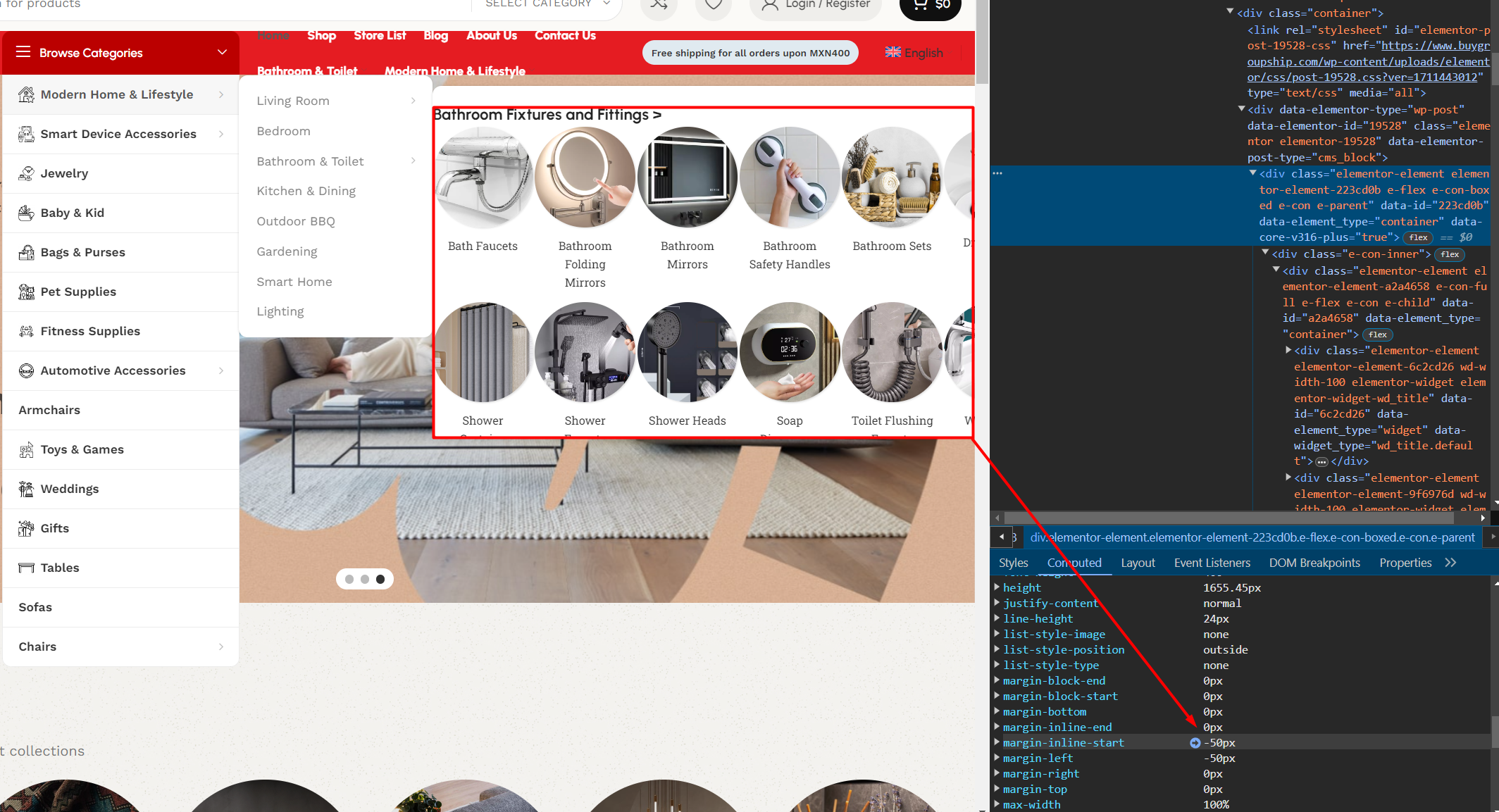Open the Contact Us link
This screenshot has width=1499, height=812.
click(565, 35)
